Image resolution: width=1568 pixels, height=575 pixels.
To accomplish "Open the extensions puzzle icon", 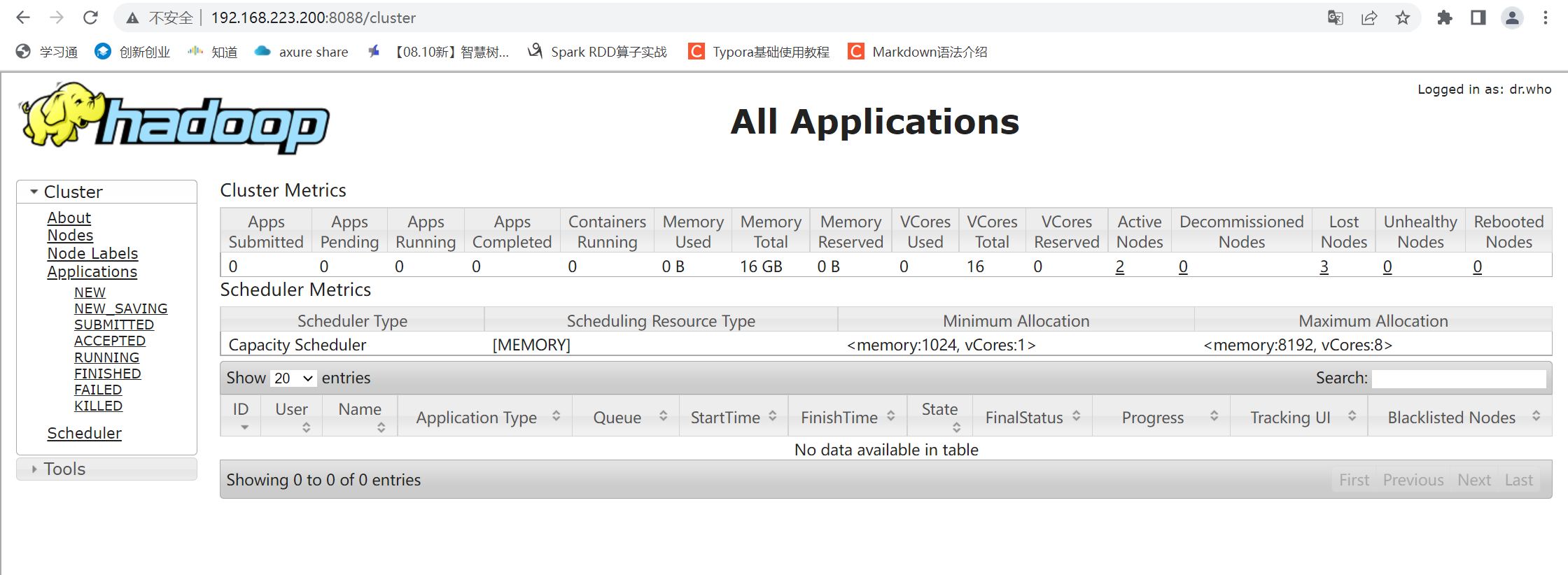I will click(x=1444, y=17).
